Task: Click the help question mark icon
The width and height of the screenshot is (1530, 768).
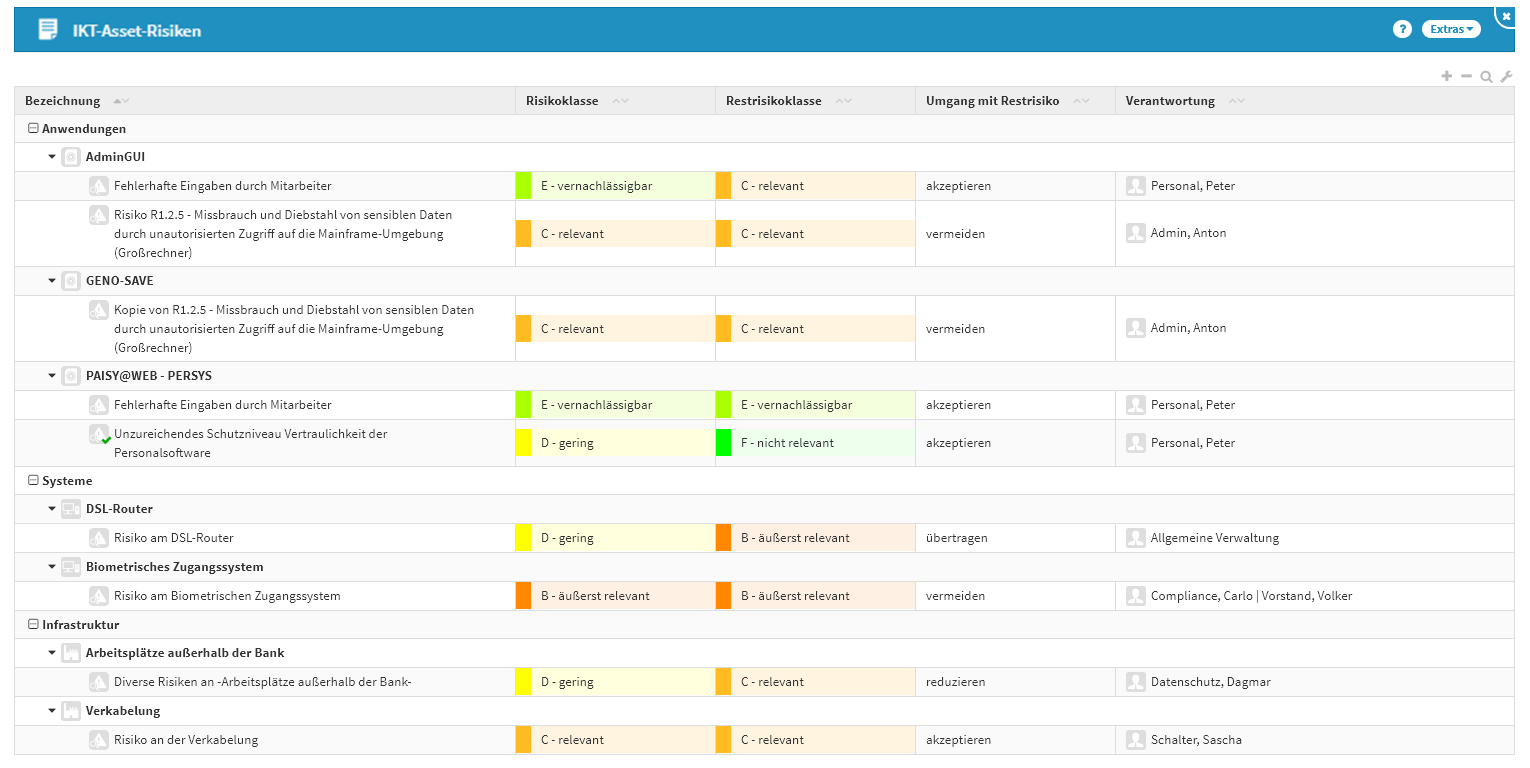Action: tap(1402, 29)
